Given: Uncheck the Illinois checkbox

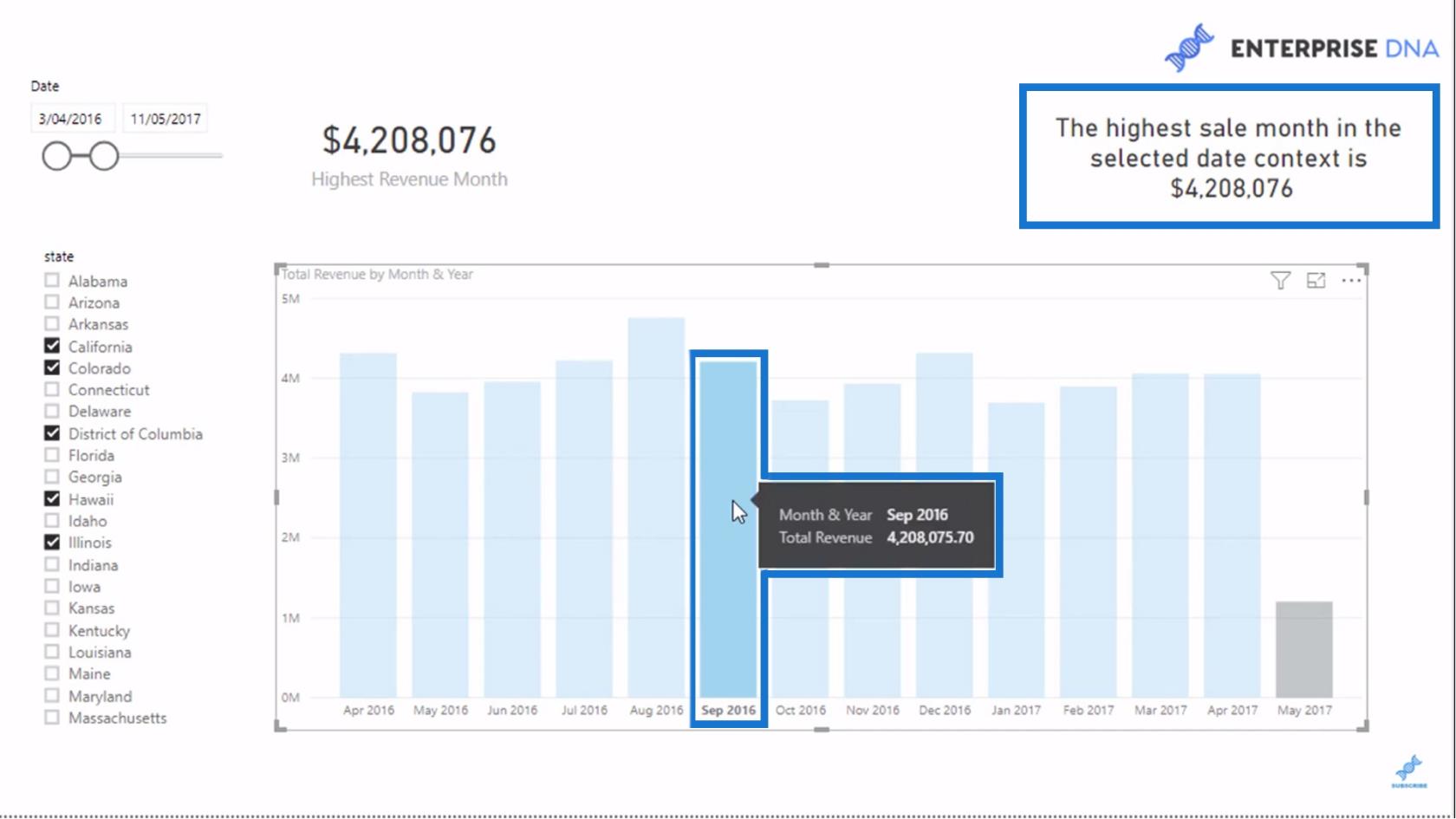Looking at the screenshot, I should pyautogui.click(x=52, y=542).
